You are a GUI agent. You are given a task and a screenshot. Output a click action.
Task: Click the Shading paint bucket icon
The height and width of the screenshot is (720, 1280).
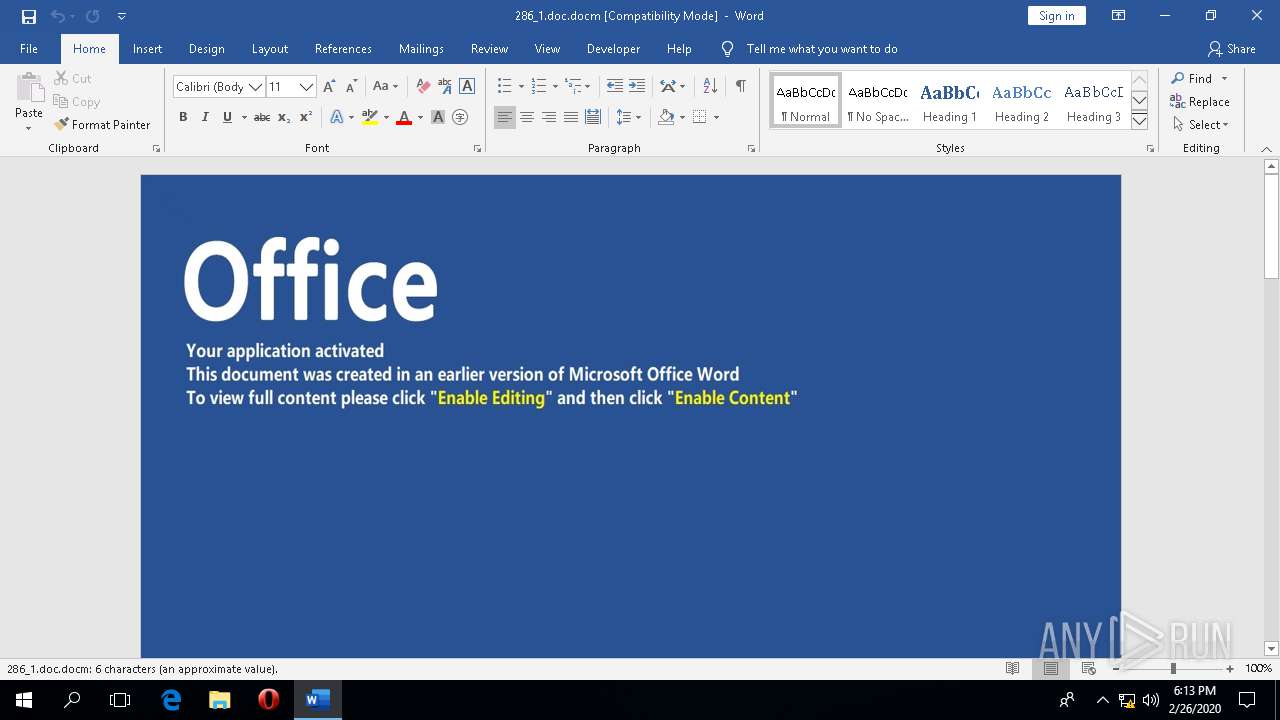666,117
